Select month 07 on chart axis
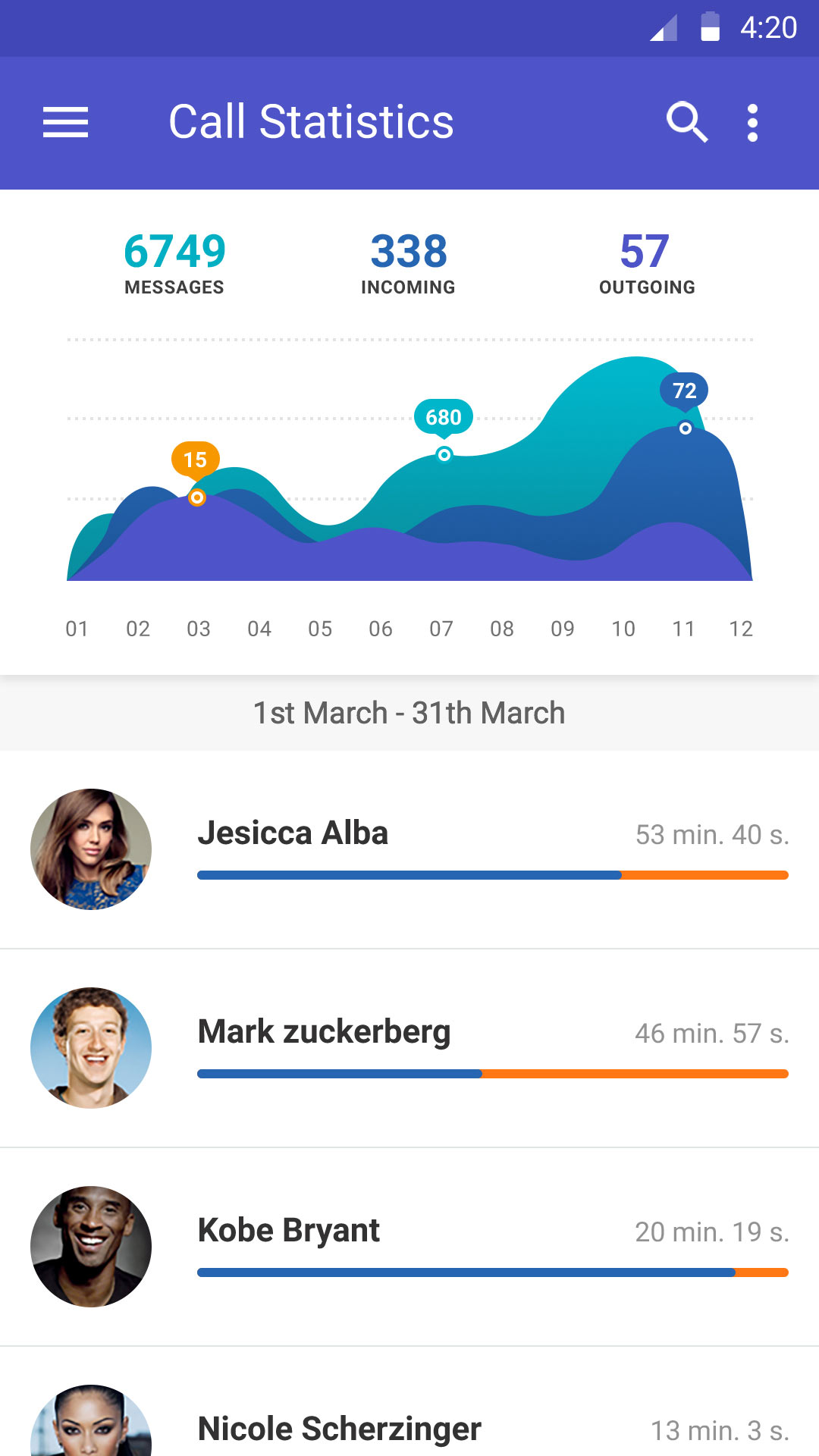The width and height of the screenshot is (819, 1456). click(441, 629)
